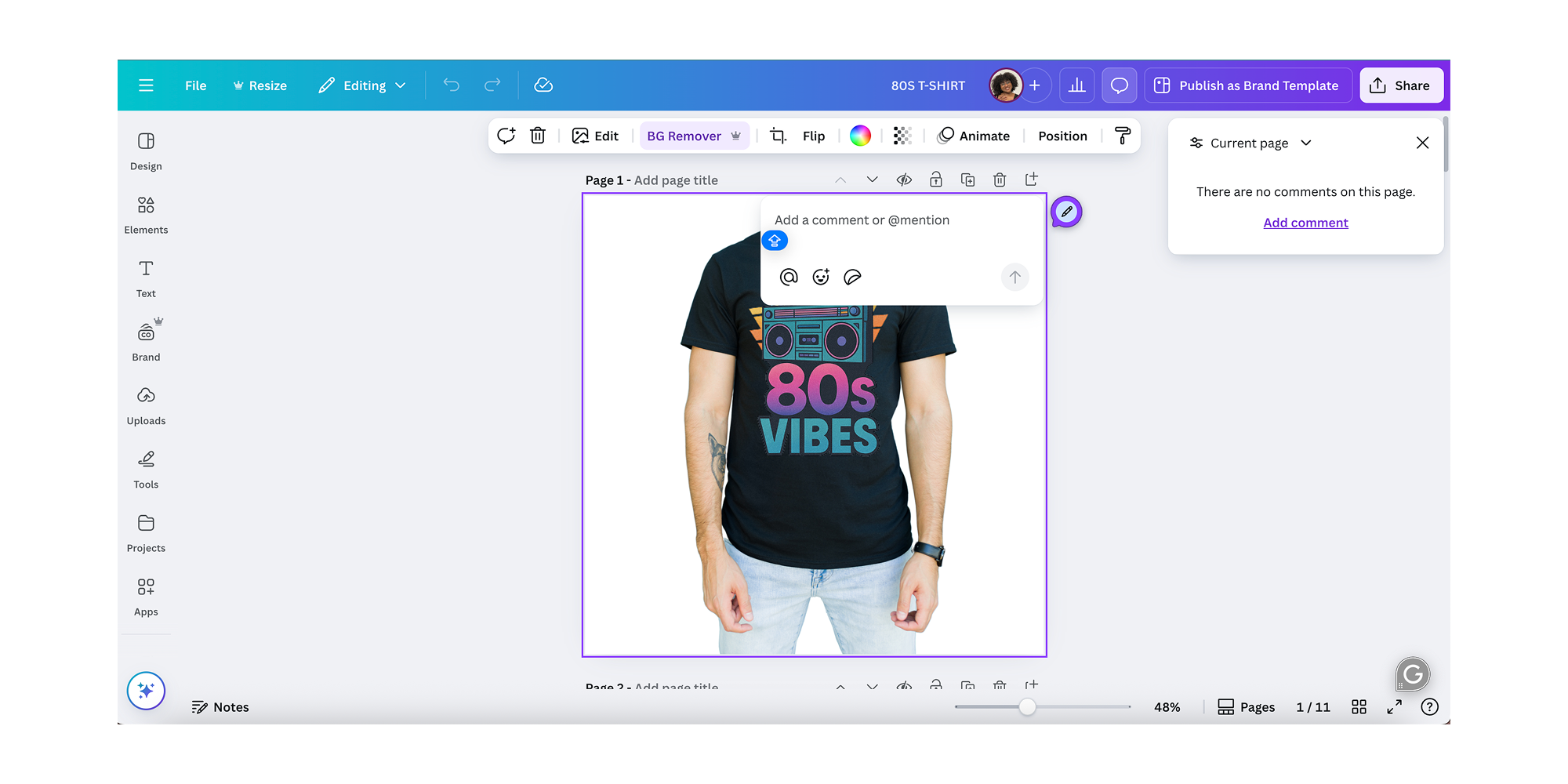The height and width of the screenshot is (784, 1568).
Task: Open the Brand panel
Action: click(146, 340)
